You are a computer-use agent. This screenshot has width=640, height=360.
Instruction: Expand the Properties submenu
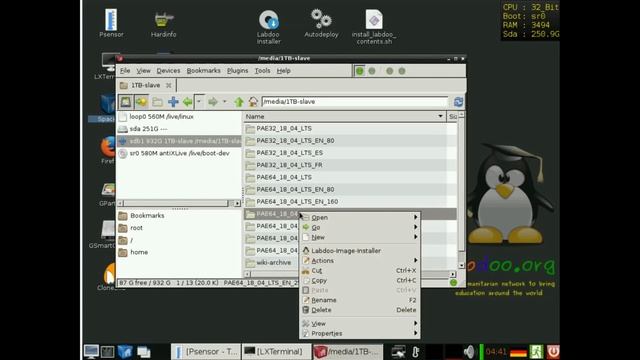pos(360,333)
